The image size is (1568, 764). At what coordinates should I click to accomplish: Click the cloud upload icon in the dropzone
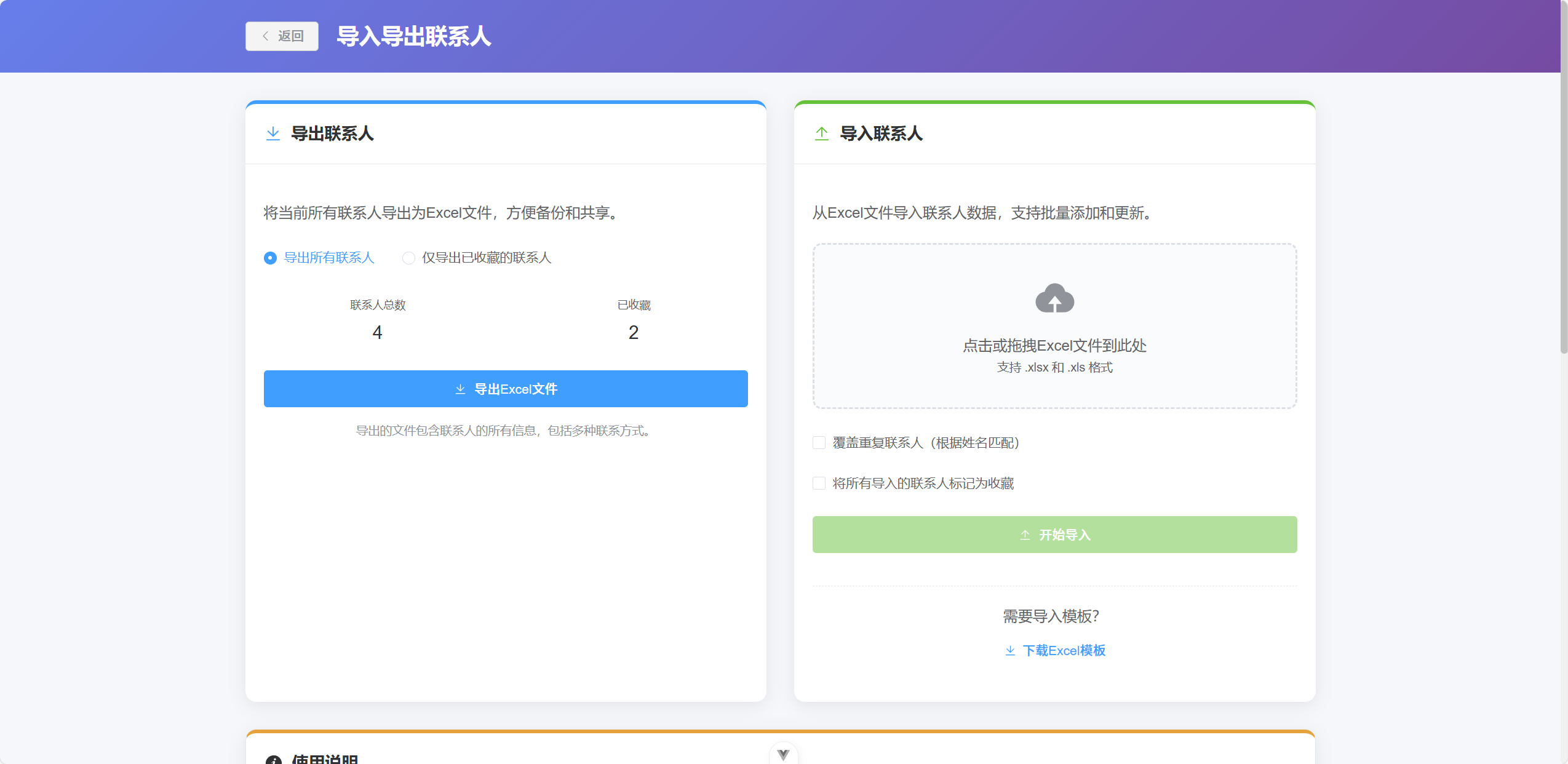pyautogui.click(x=1054, y=298)
